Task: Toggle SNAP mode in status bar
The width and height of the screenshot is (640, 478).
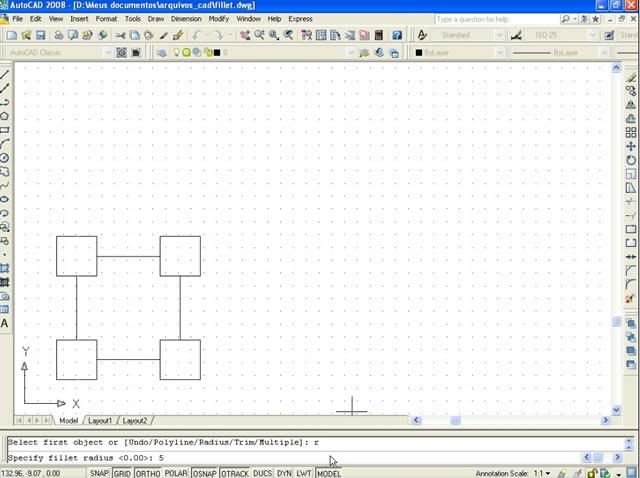Action: 98,473
